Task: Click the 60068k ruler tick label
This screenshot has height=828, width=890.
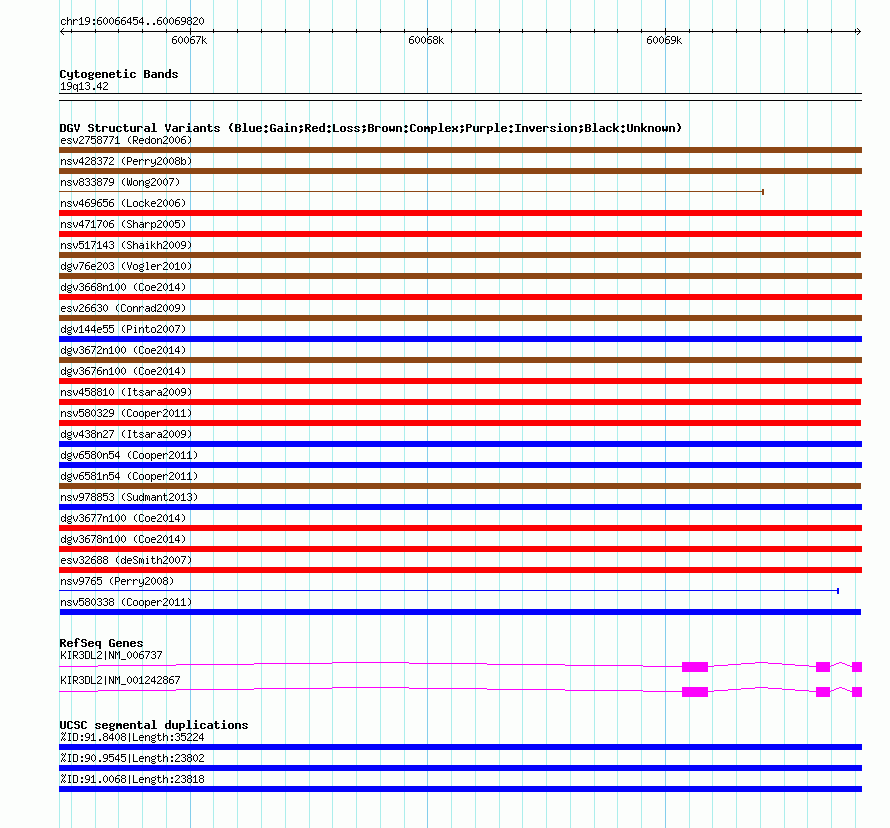Action: pyautogui.click(x=426, y=40)
